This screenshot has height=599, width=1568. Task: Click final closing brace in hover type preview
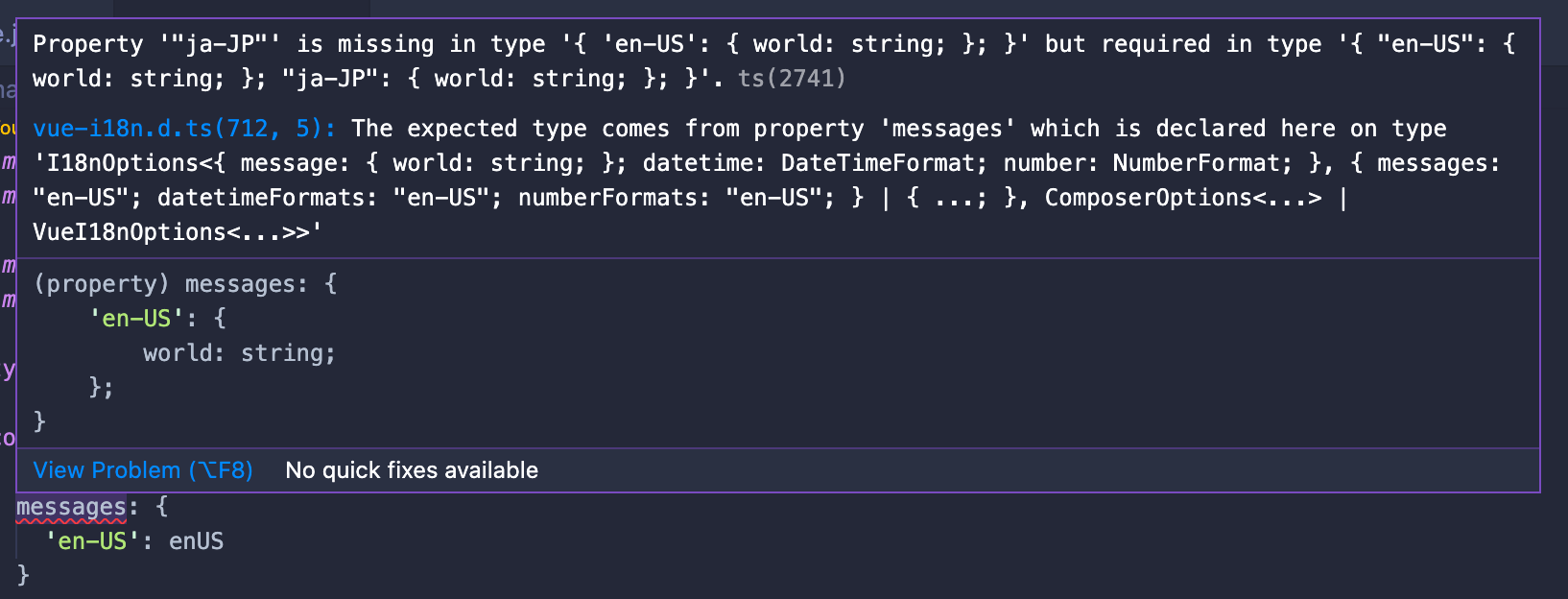pyautogui.click(x=39, y=421)
